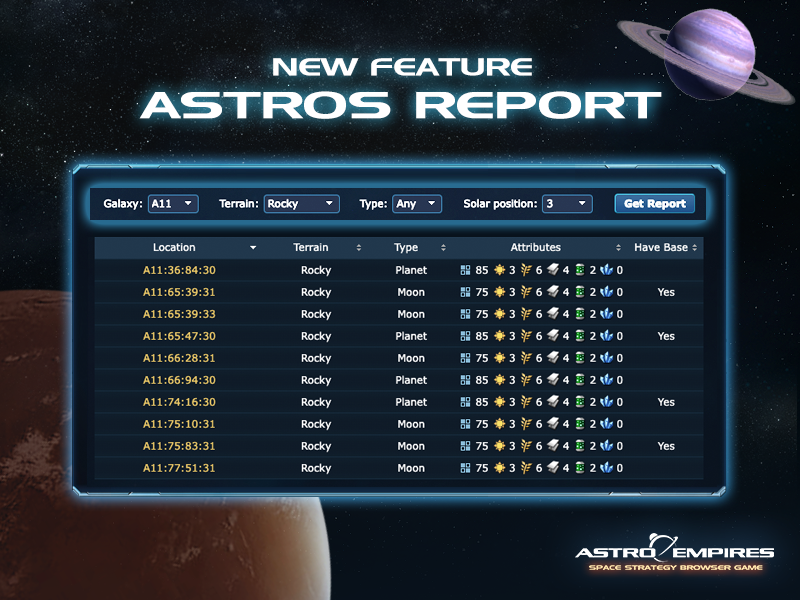This screenshot has width=800, height=600.
Task: Click metal ingot icon in A11:75:83:31 row
Action: tap(553, 445)
